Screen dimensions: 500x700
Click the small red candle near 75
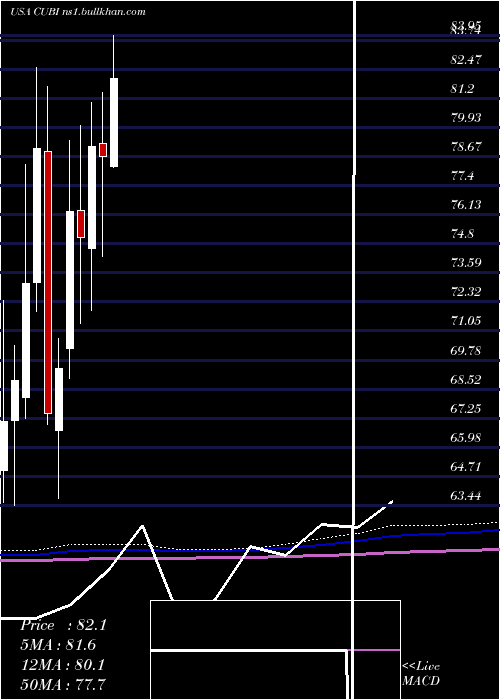coord(81,224)
